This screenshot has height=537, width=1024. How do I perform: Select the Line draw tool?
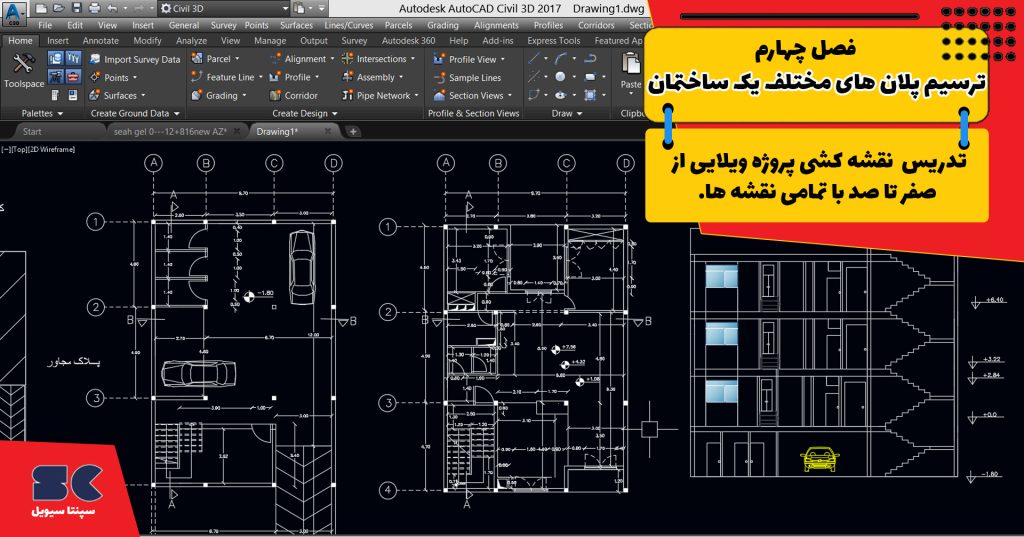click(535, 58)
